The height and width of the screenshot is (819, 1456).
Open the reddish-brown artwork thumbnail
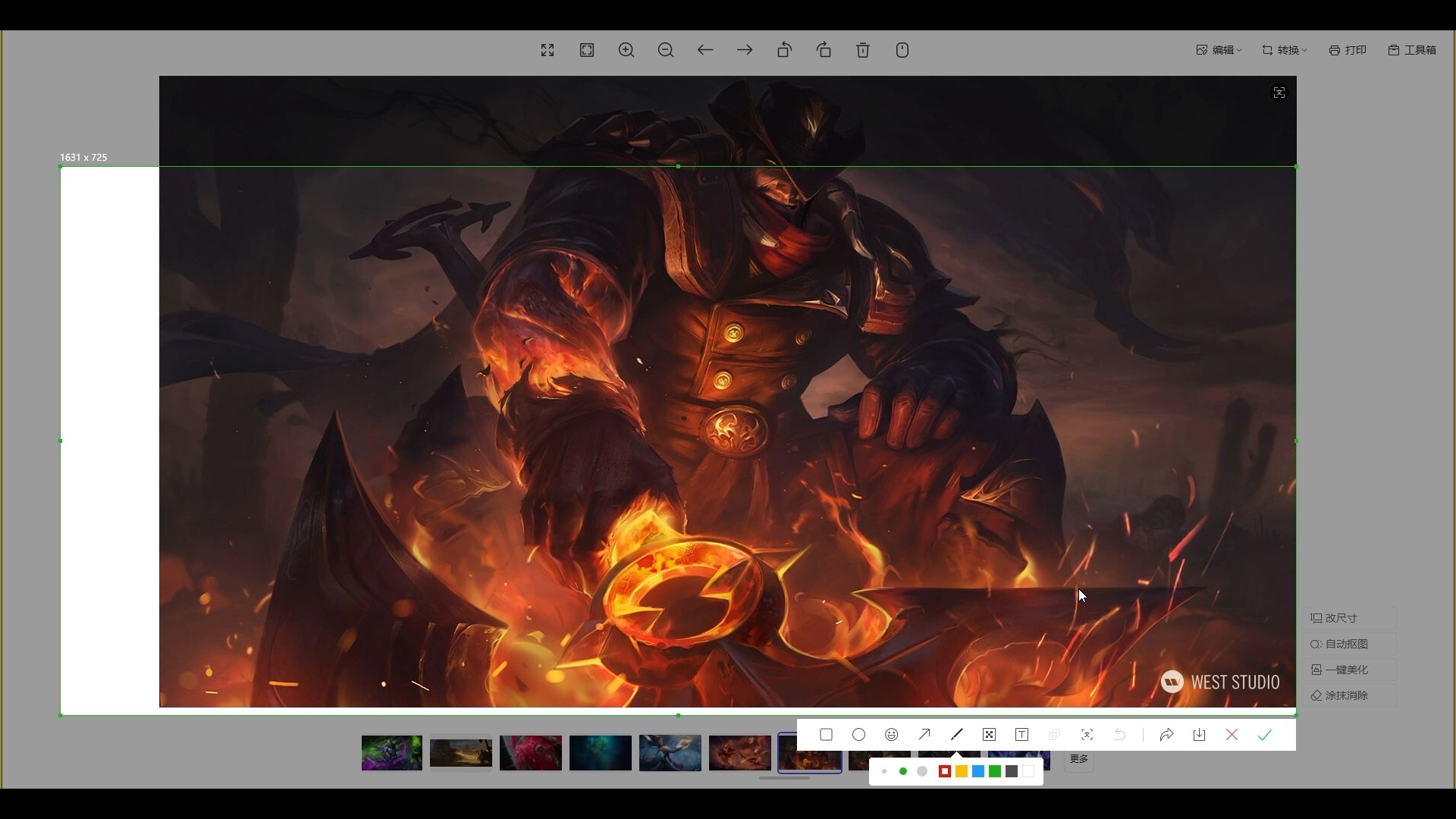[x=740, y=753]
